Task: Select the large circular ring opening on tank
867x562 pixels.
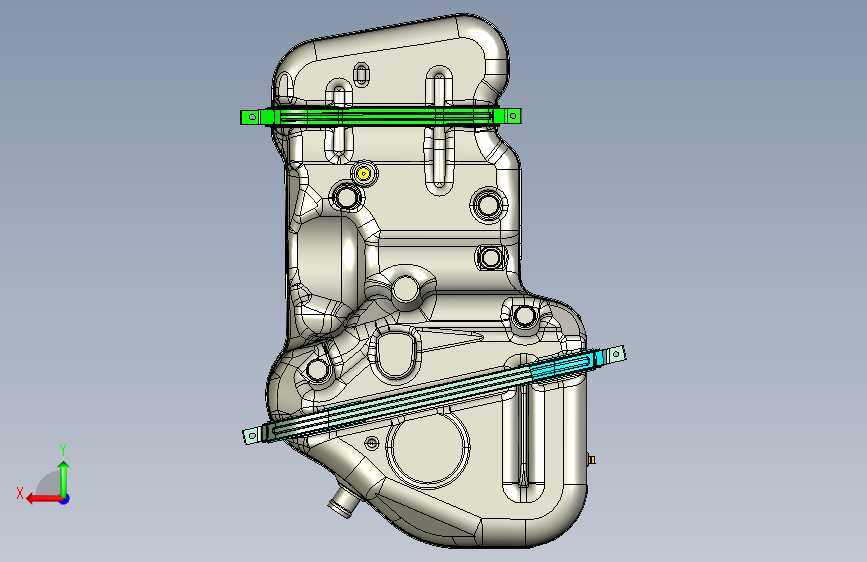Action: click(429, 447)
